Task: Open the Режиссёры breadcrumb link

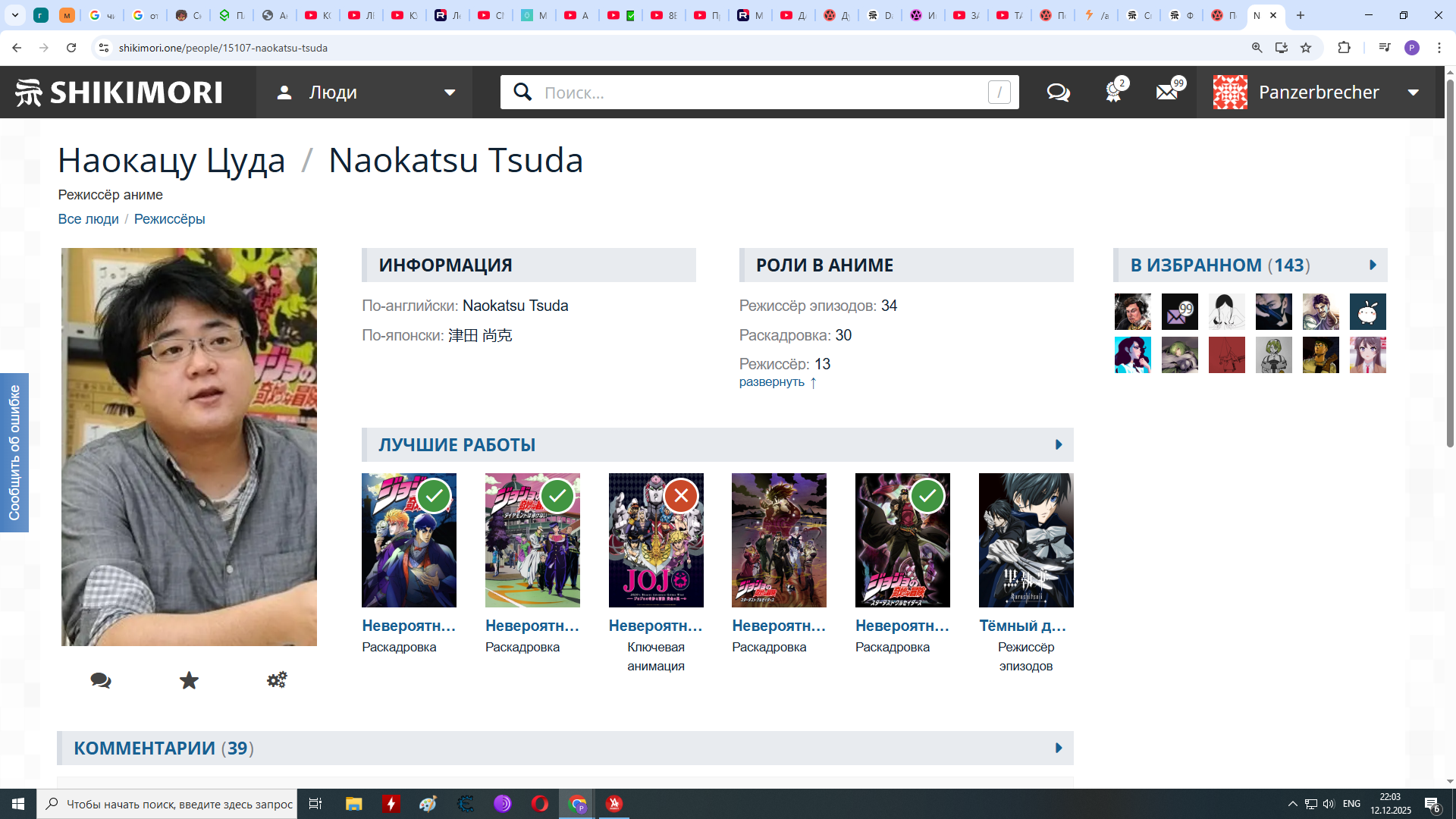Action: pyautogui.click(x=169, y=219)
